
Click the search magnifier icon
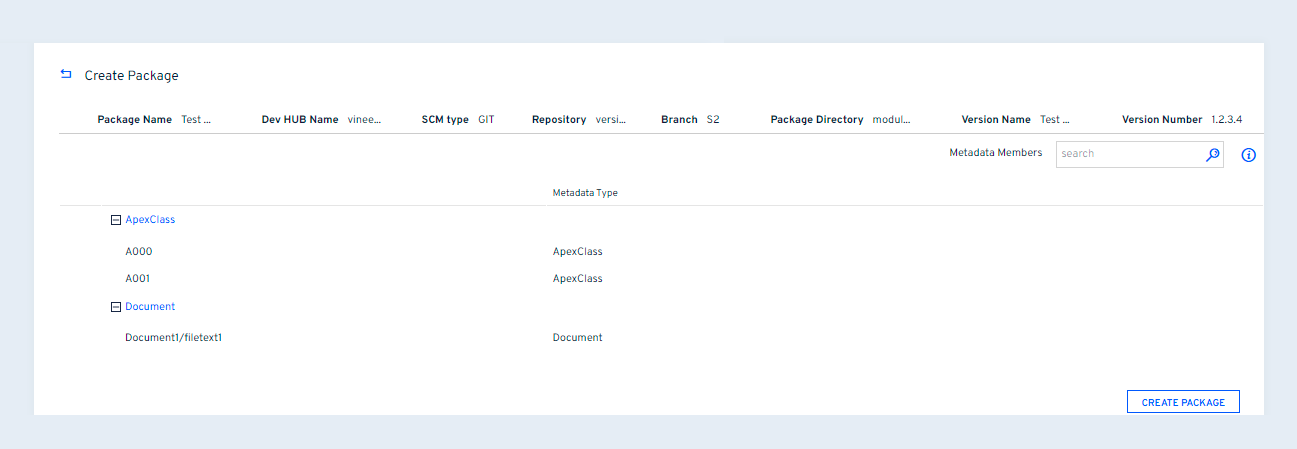pyautogui.click(x=1213, y=154)
